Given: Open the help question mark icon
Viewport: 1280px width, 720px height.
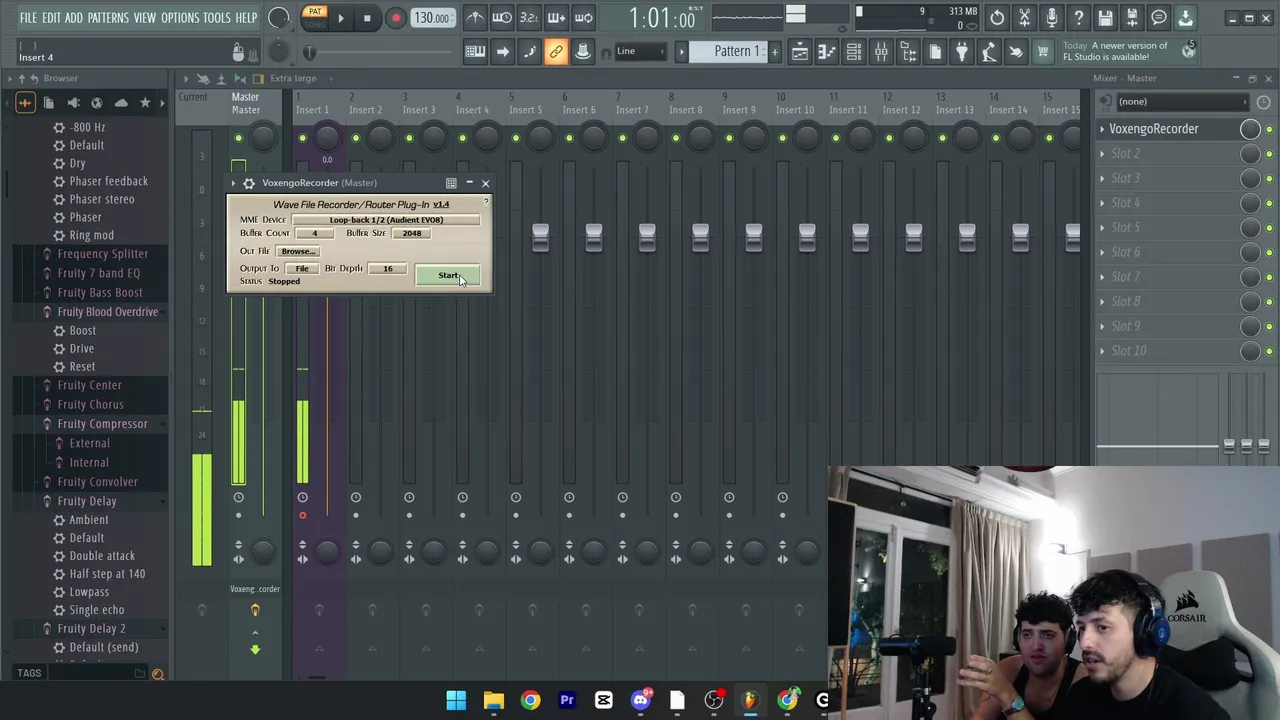Looking at the screenshot, I should 1078,18.
